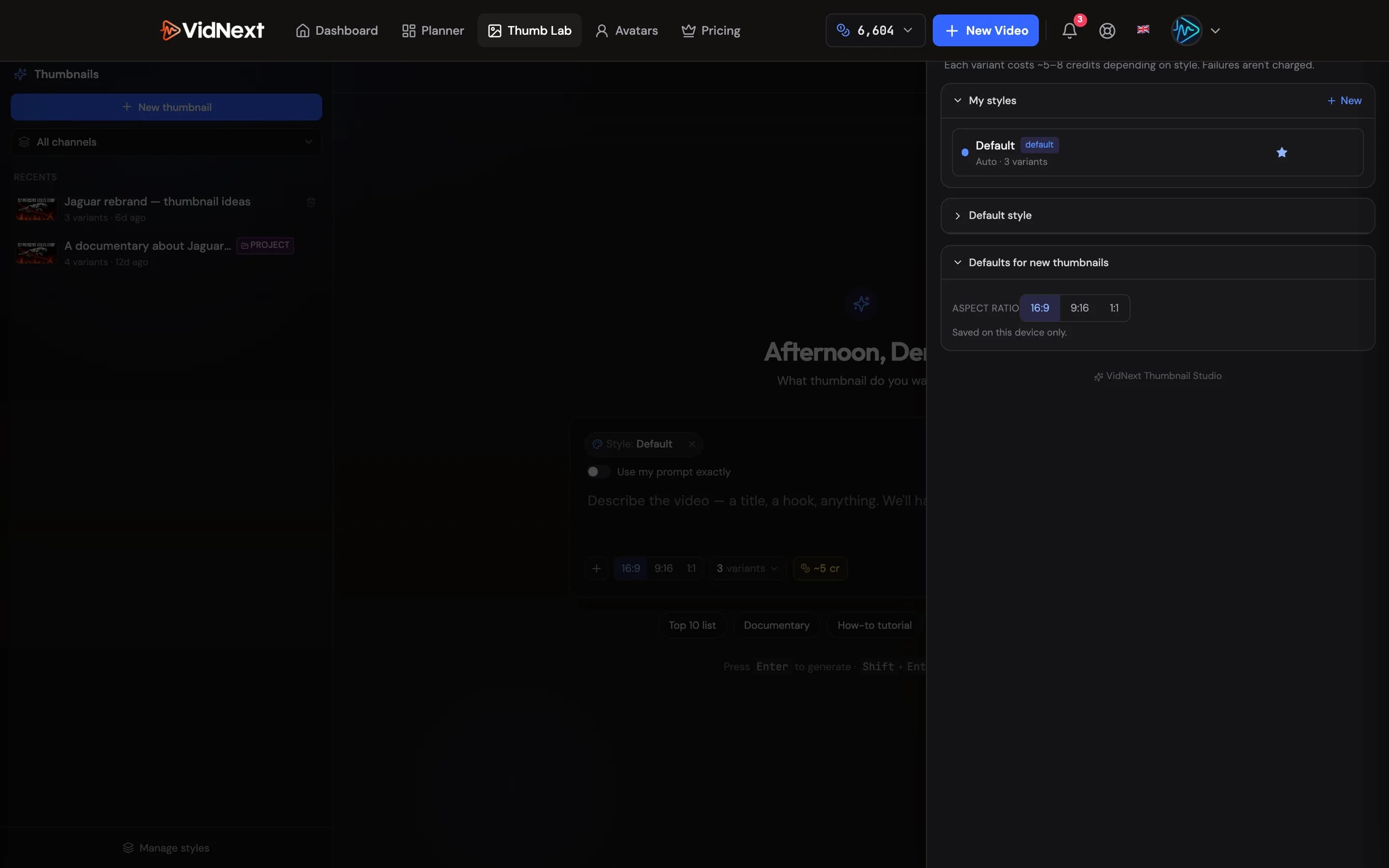Viewport: 1389px width, 868px height.
Task: Click Manage styles at the bottom
Action: (166, 848)
